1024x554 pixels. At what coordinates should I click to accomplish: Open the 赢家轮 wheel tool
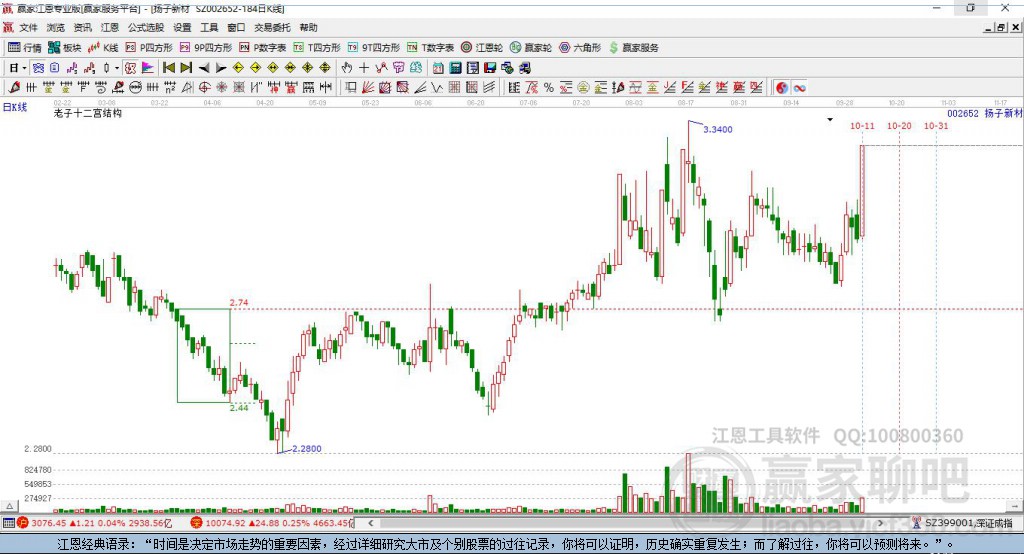pyautogui.click(x=531, y=48)
